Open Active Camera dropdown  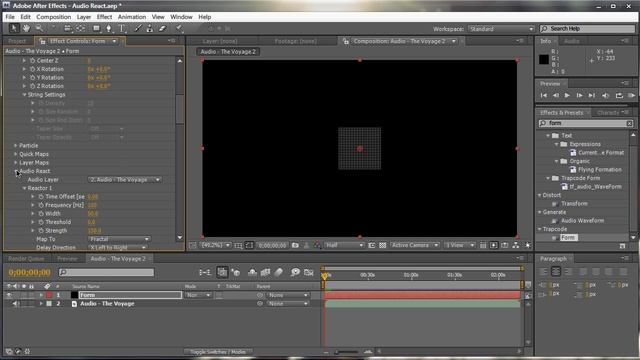414,245
